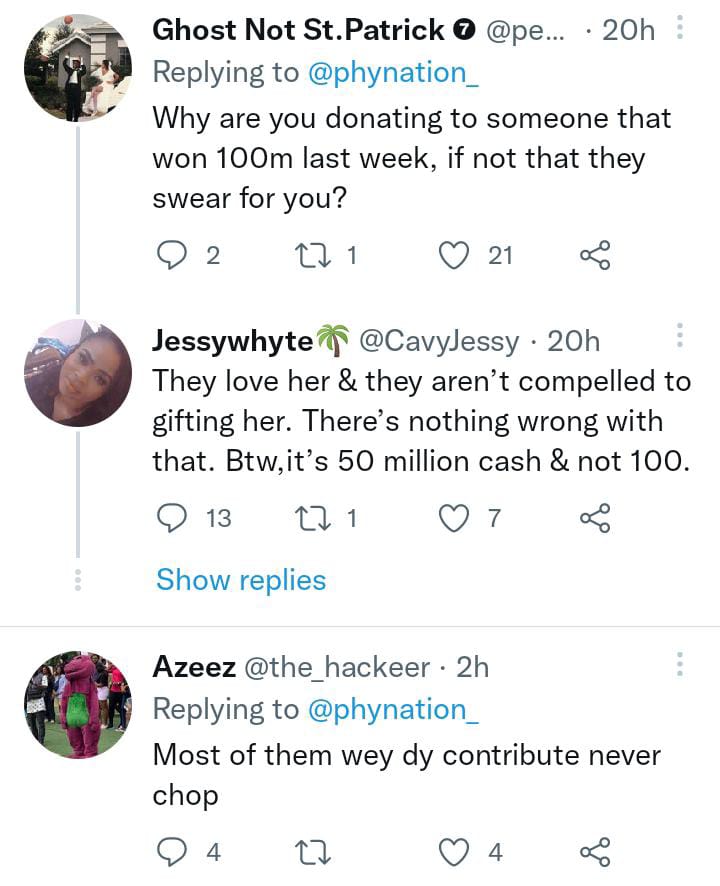
Task: Share Jessywhyte's tweet
Action: pyautogui.click(x=595, y=518)
